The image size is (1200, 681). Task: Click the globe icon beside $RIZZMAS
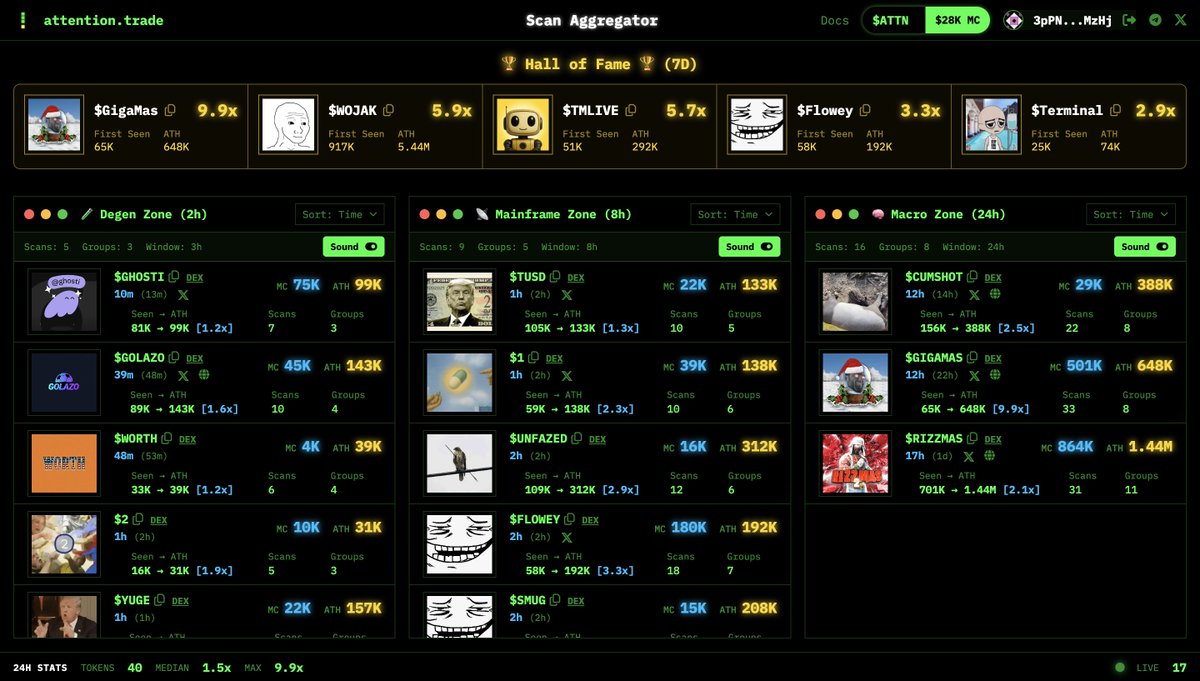coord(990,458)
